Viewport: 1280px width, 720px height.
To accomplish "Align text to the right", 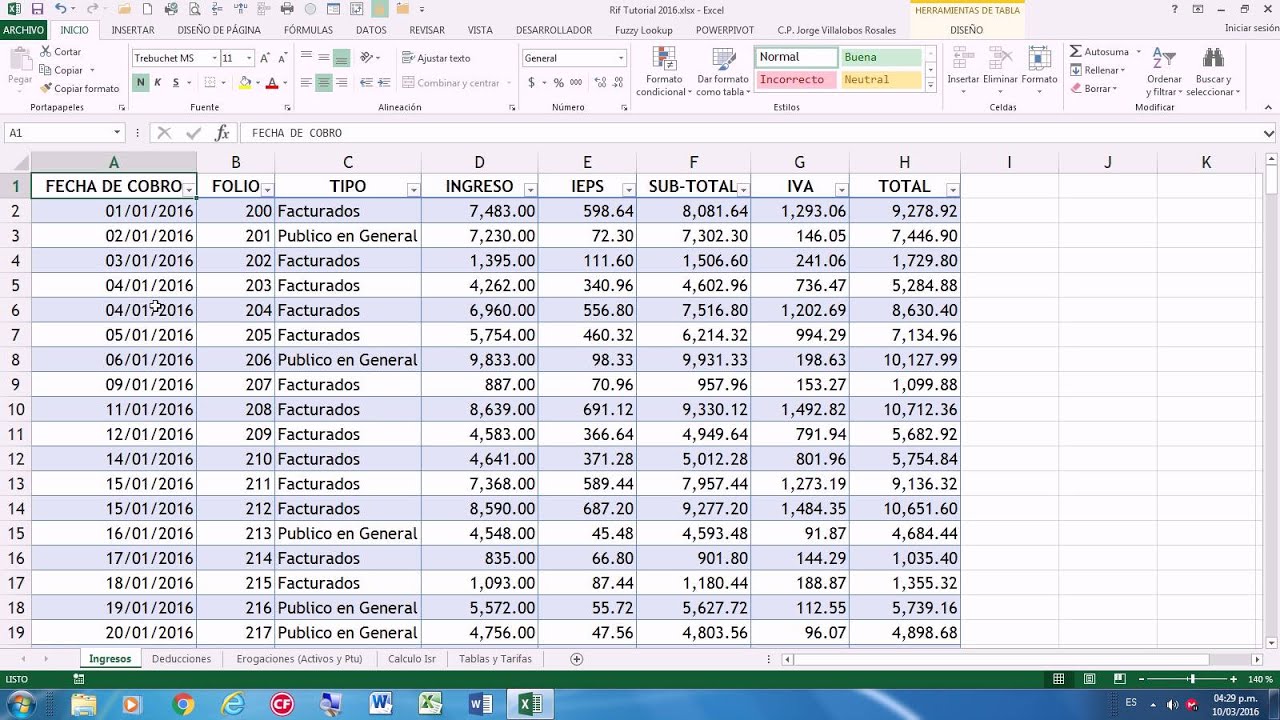I will [341, 83].
